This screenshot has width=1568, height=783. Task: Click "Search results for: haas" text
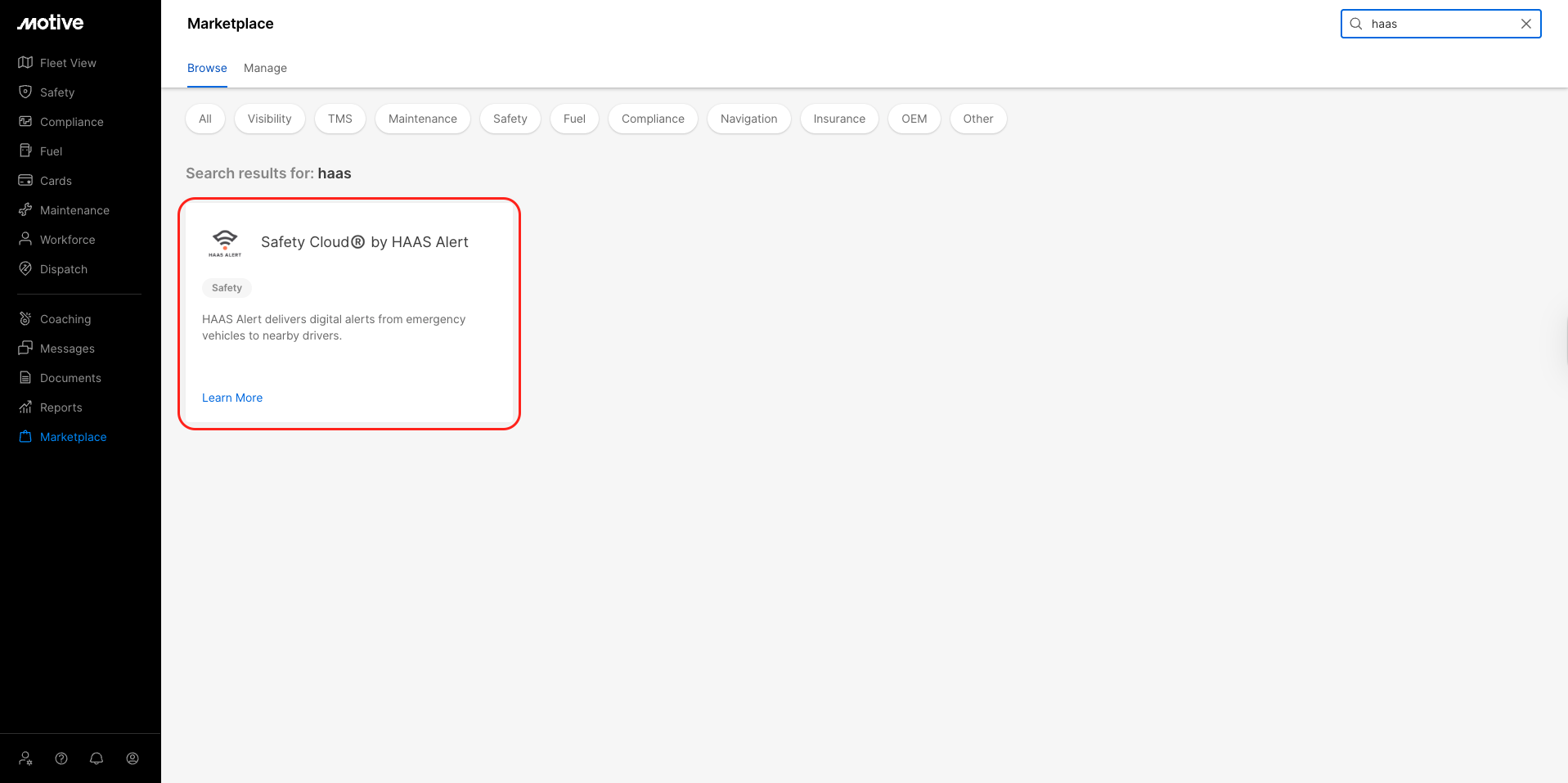(268, 173)
